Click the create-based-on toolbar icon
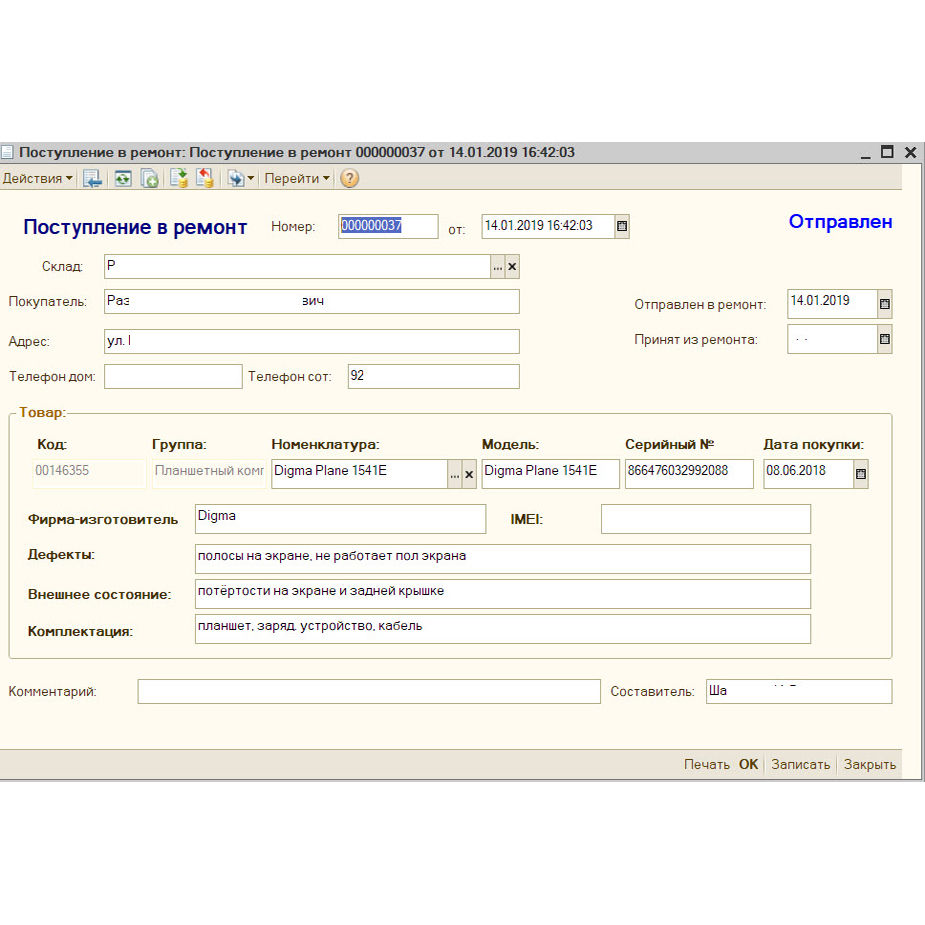The height and width of the screenshot is (925, 925). point(236,178)
